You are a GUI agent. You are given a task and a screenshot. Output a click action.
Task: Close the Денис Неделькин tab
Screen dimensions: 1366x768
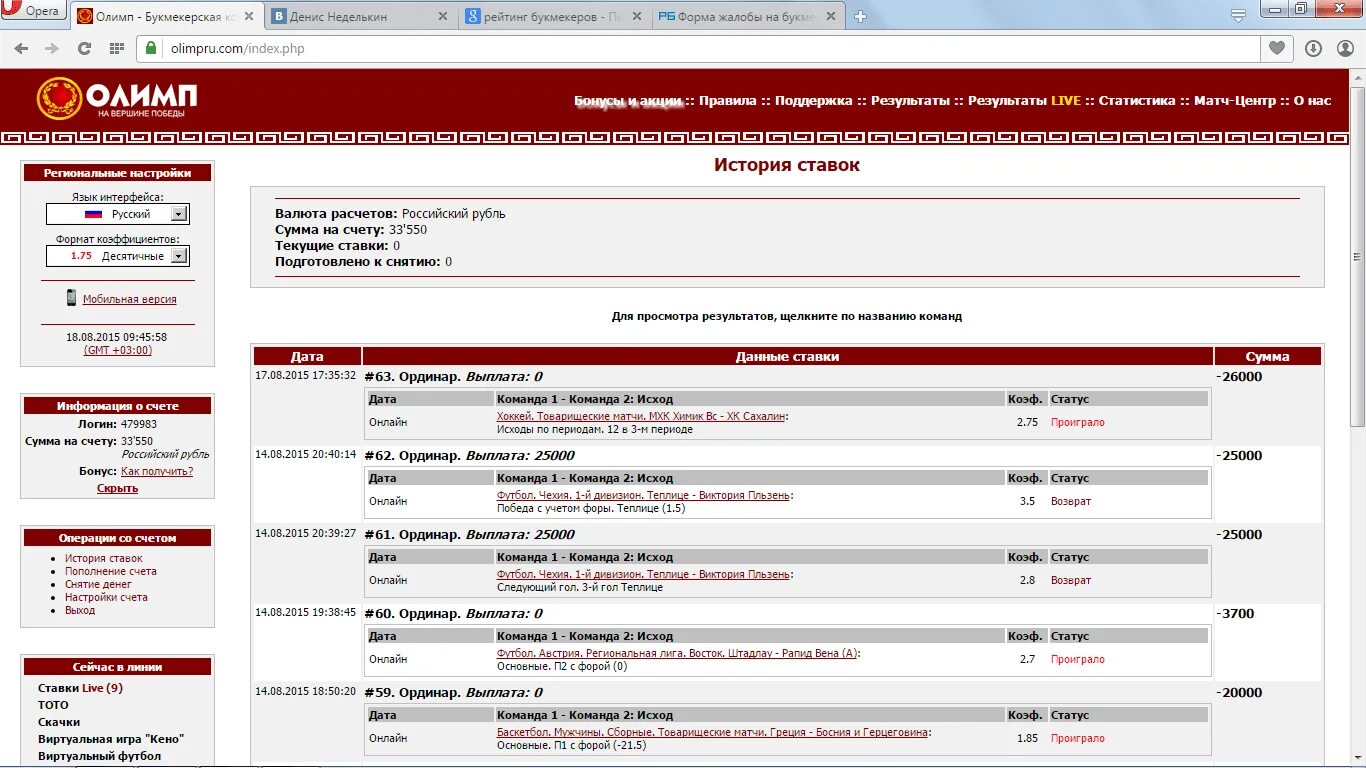click(444, 17)
